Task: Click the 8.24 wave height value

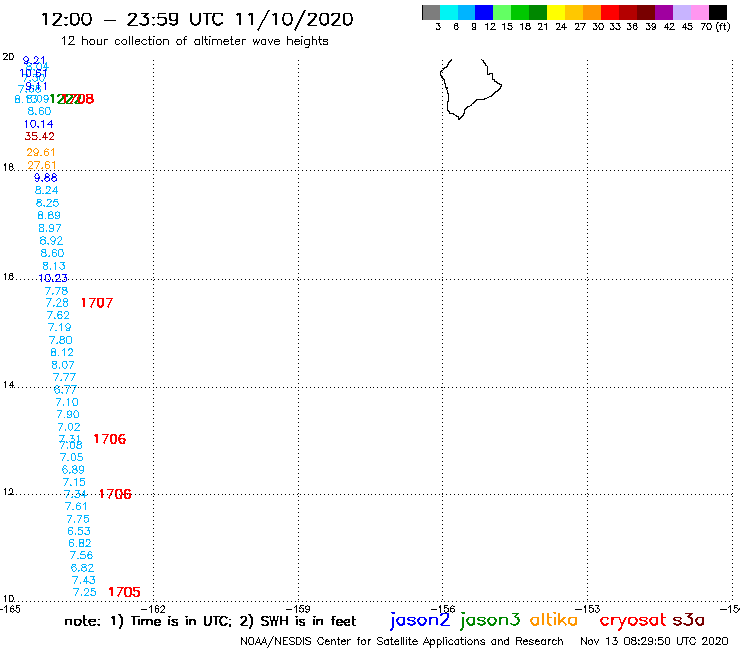Action: [47, 190]
